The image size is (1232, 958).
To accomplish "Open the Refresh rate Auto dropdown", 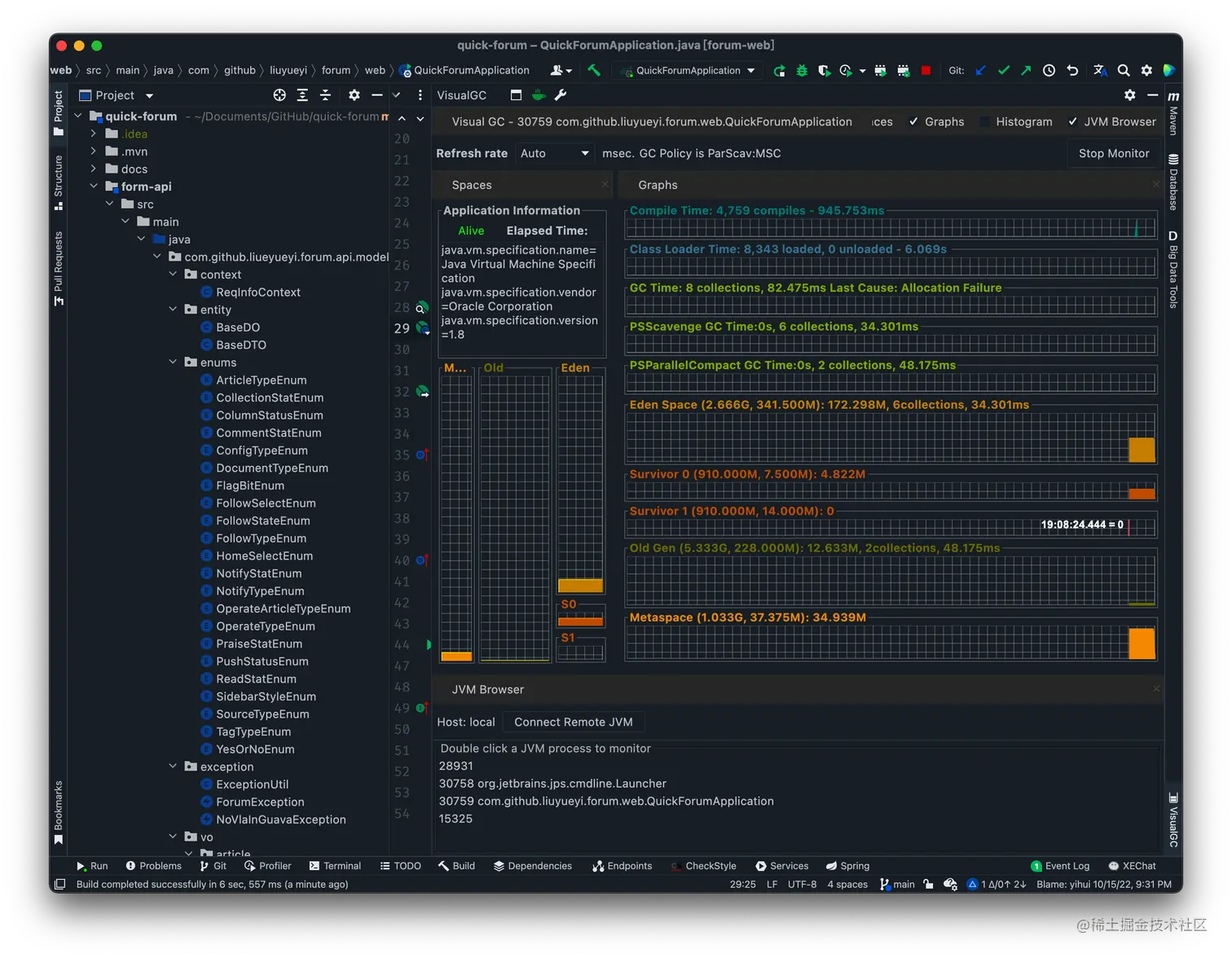I will 554,154.
